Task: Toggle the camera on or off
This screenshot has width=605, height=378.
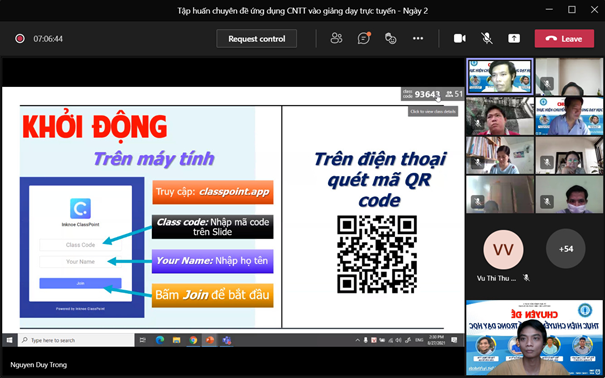Action: 460,39
